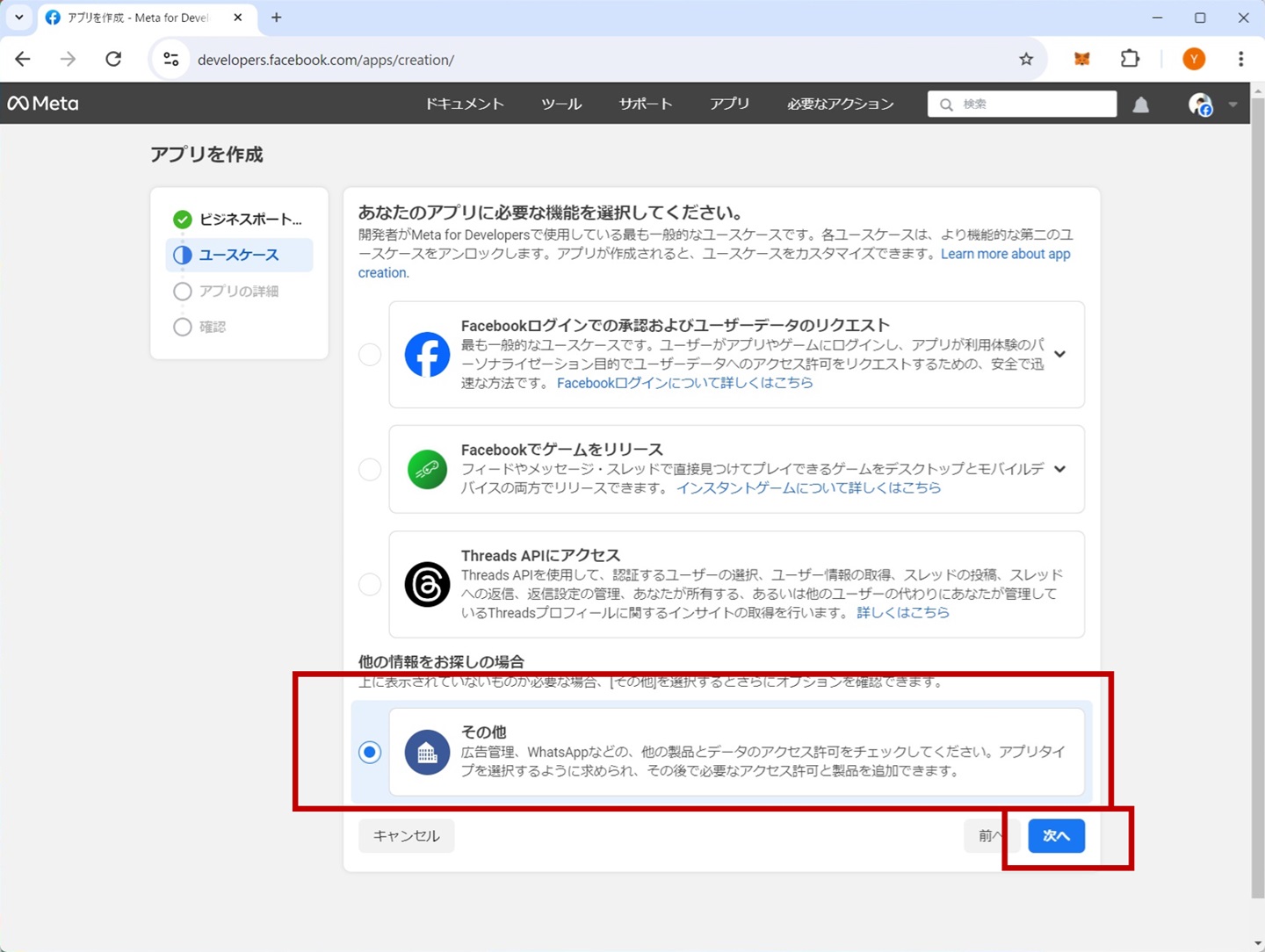Select the その他 radio button

pyautogui.click(x=370, y=752)
